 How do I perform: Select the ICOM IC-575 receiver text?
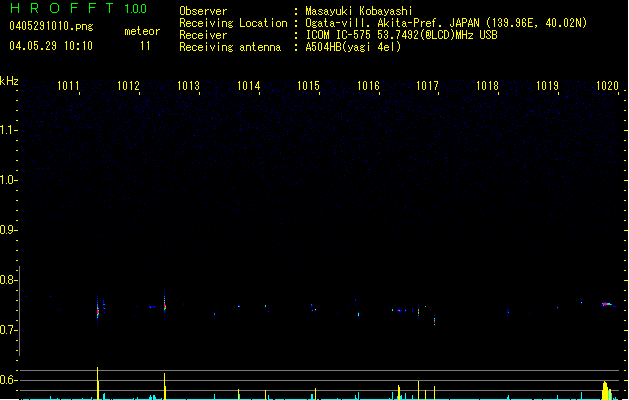pos(401,35)
